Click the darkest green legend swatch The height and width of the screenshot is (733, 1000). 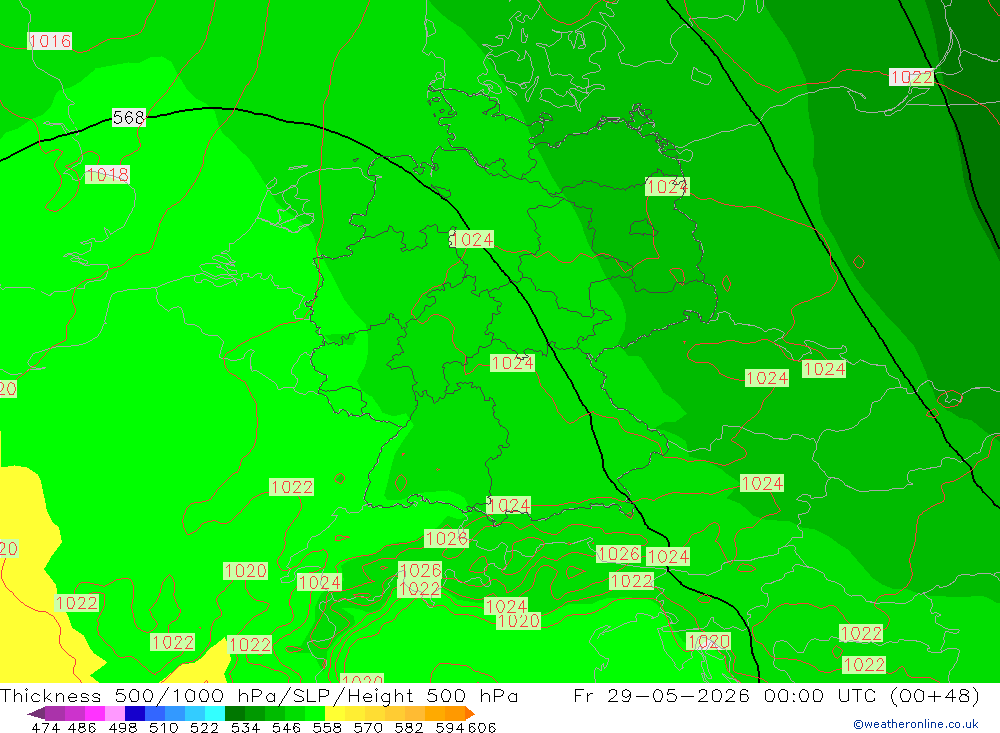[x=235, y=713]
